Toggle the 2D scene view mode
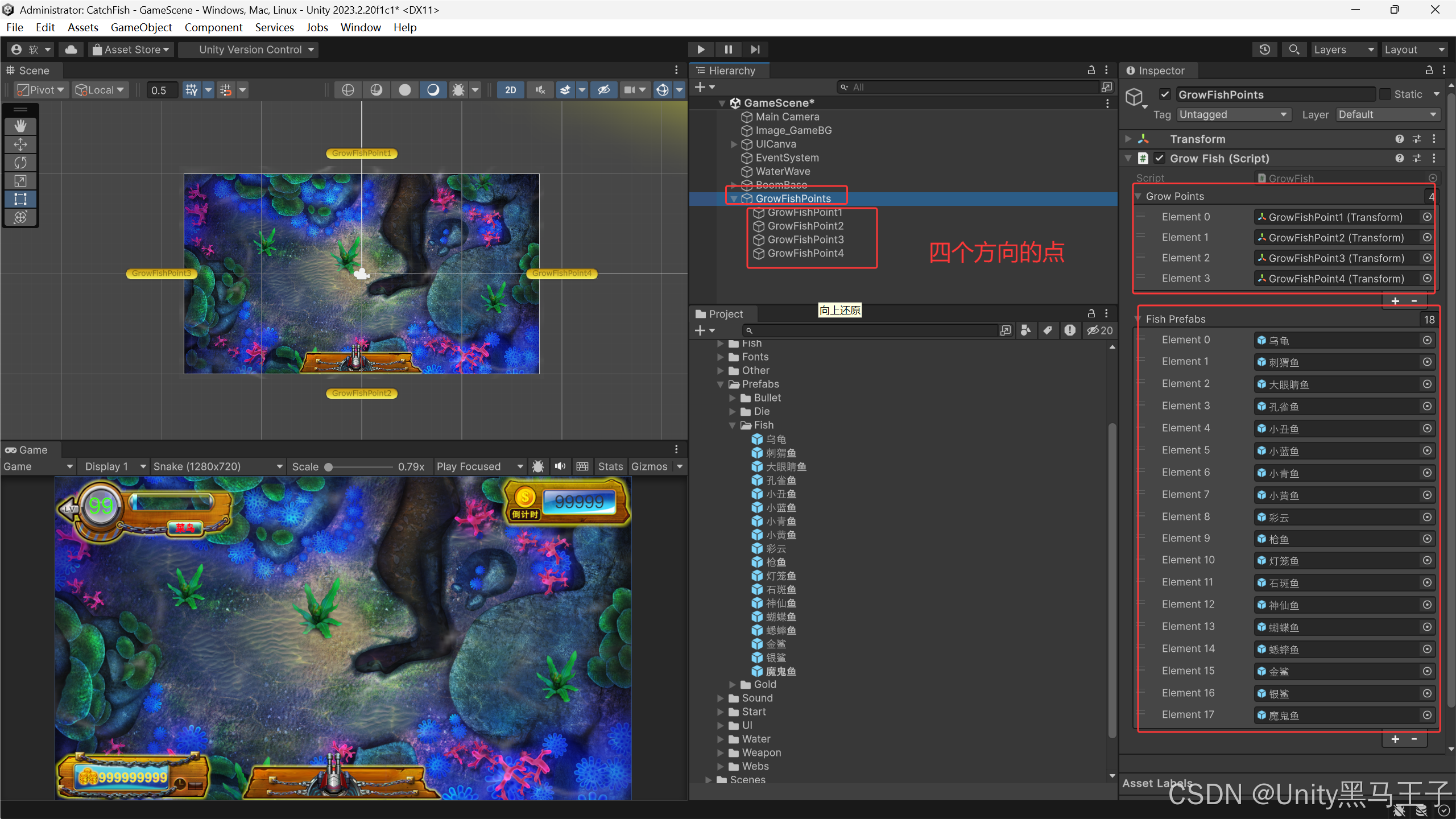The height and width of the screenshot is (819, 1456). pos(510,90)
